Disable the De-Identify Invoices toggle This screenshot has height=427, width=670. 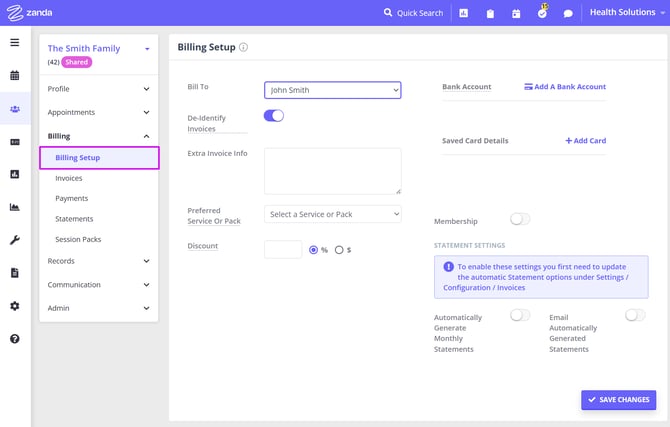[274, 116]
